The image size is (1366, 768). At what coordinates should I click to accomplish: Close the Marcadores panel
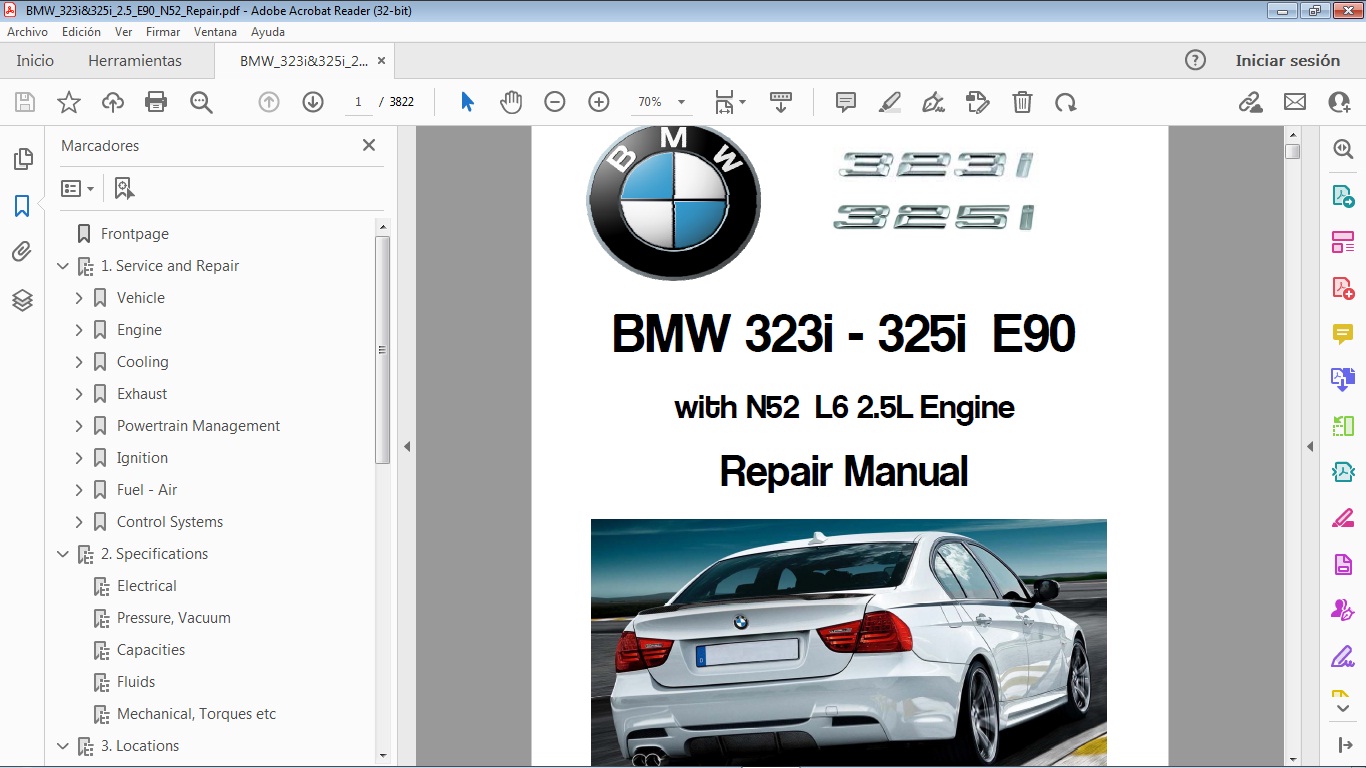[369, 145]
